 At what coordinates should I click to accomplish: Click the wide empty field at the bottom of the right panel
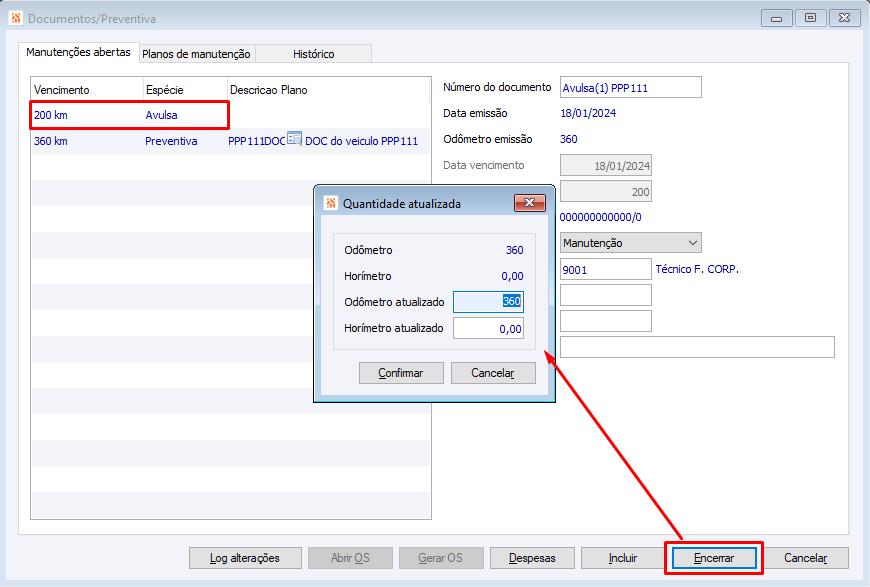[697, 347]
